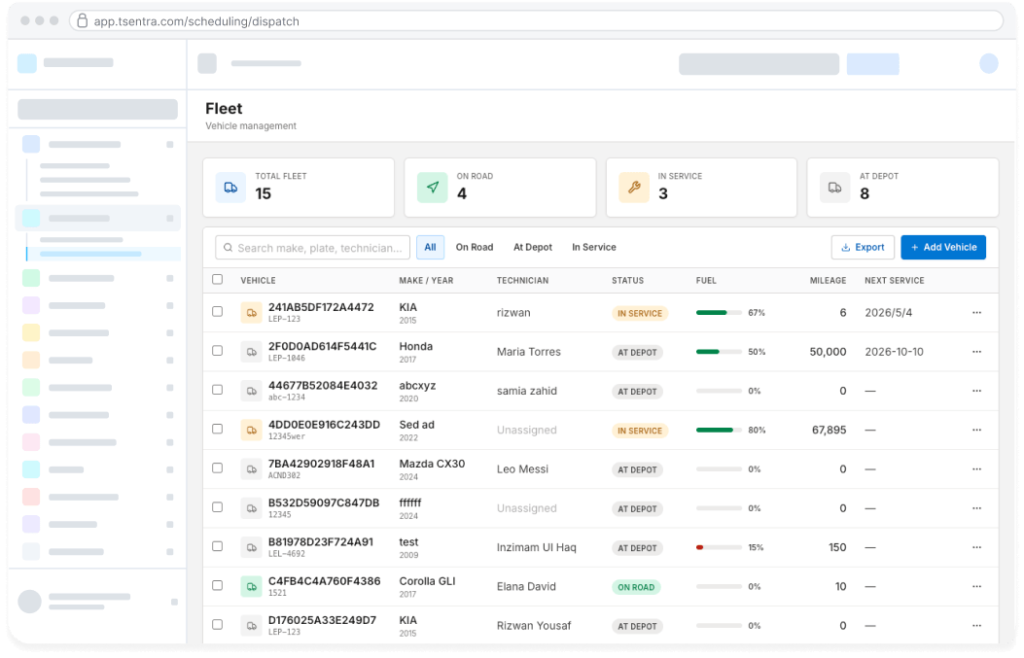
Task: Click vehicle icon for D176025A33E249D7
Action: click(251, 626)
